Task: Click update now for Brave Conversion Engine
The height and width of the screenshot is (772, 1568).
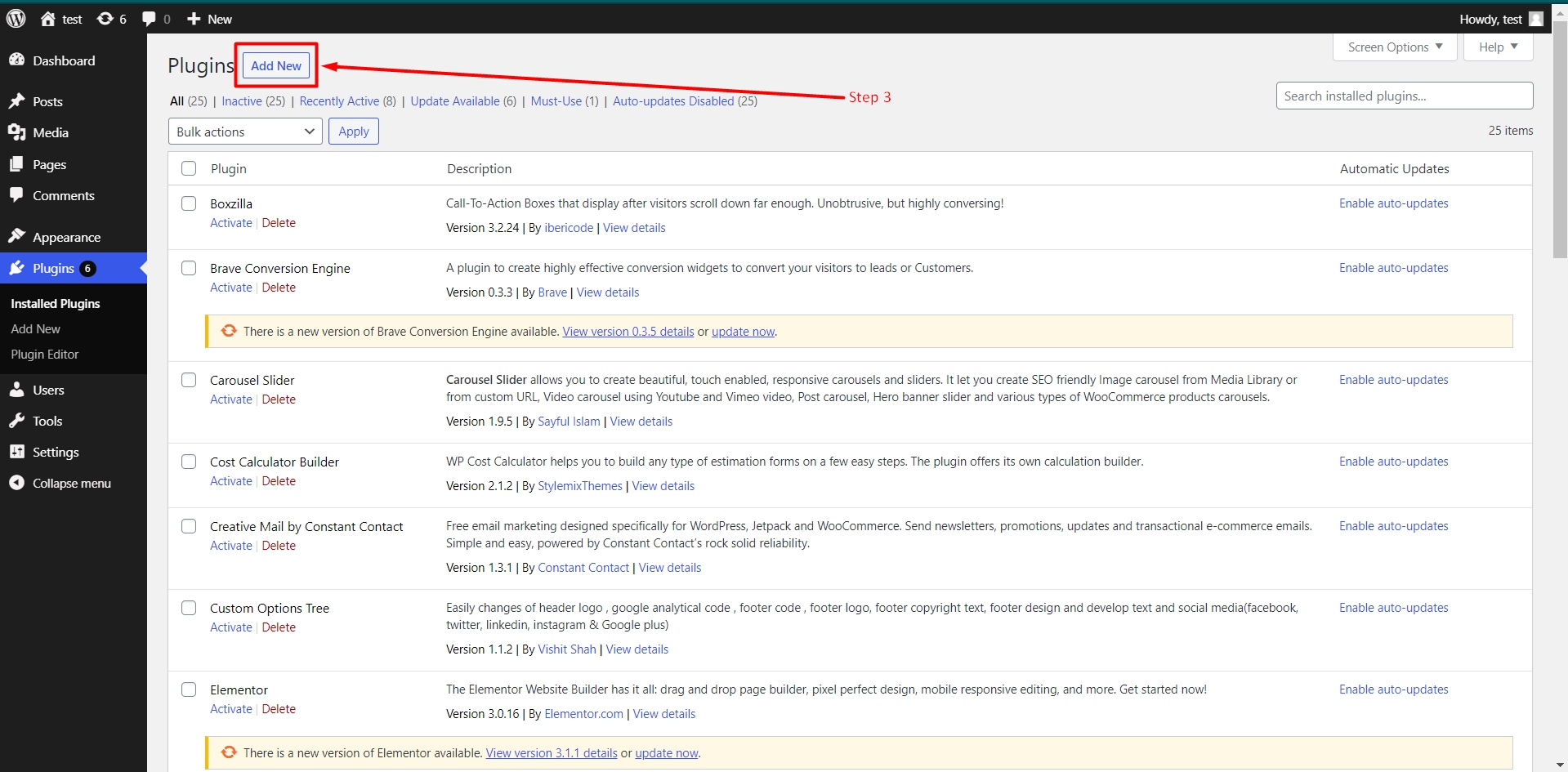Action: click(x=743, y=332)
